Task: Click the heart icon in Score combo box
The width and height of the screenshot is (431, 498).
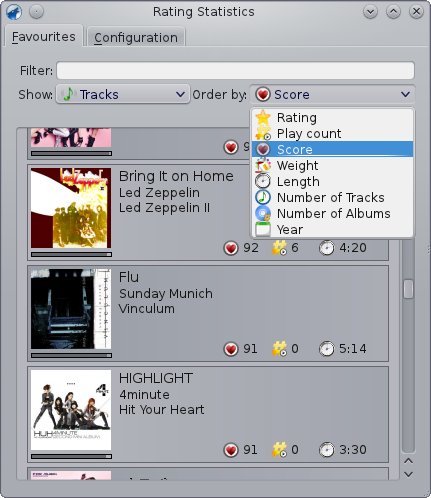Action: pyautogui.click(x=263, y=94)
